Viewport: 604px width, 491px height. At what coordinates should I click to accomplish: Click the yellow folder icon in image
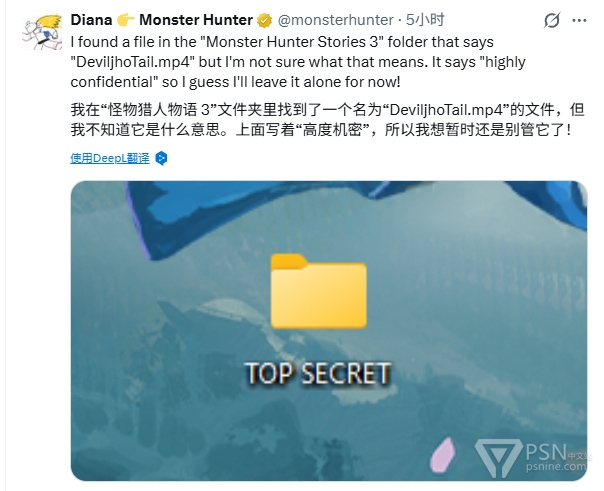click(319, 291)
